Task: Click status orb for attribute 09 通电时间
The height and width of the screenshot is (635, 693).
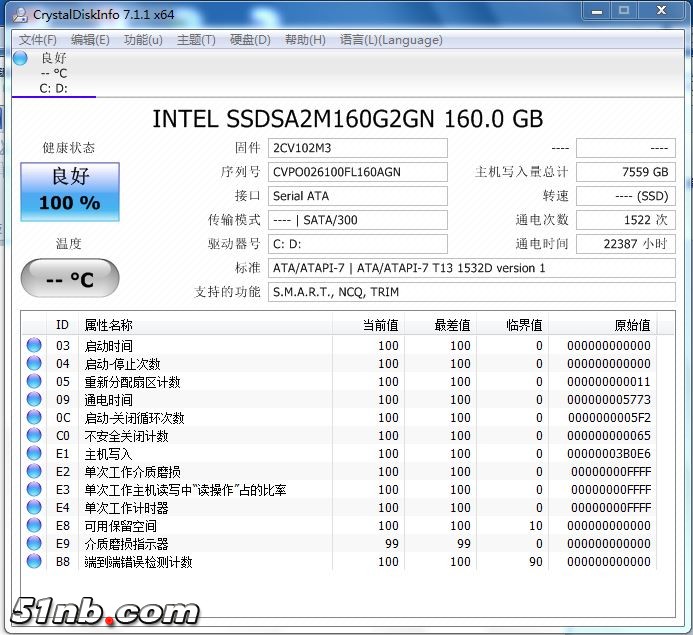Action: tap(35, 400)
